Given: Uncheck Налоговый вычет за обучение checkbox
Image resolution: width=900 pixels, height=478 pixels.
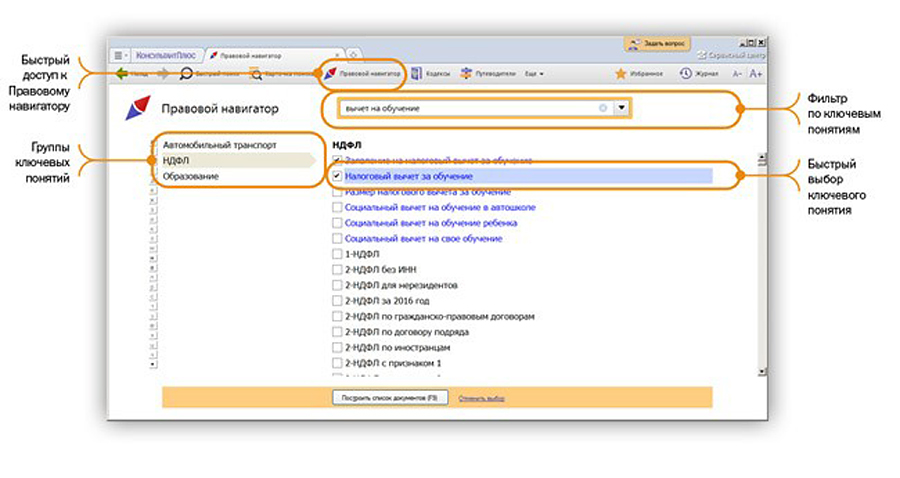Looking at the screenshot, I should (x=337, y=176).
